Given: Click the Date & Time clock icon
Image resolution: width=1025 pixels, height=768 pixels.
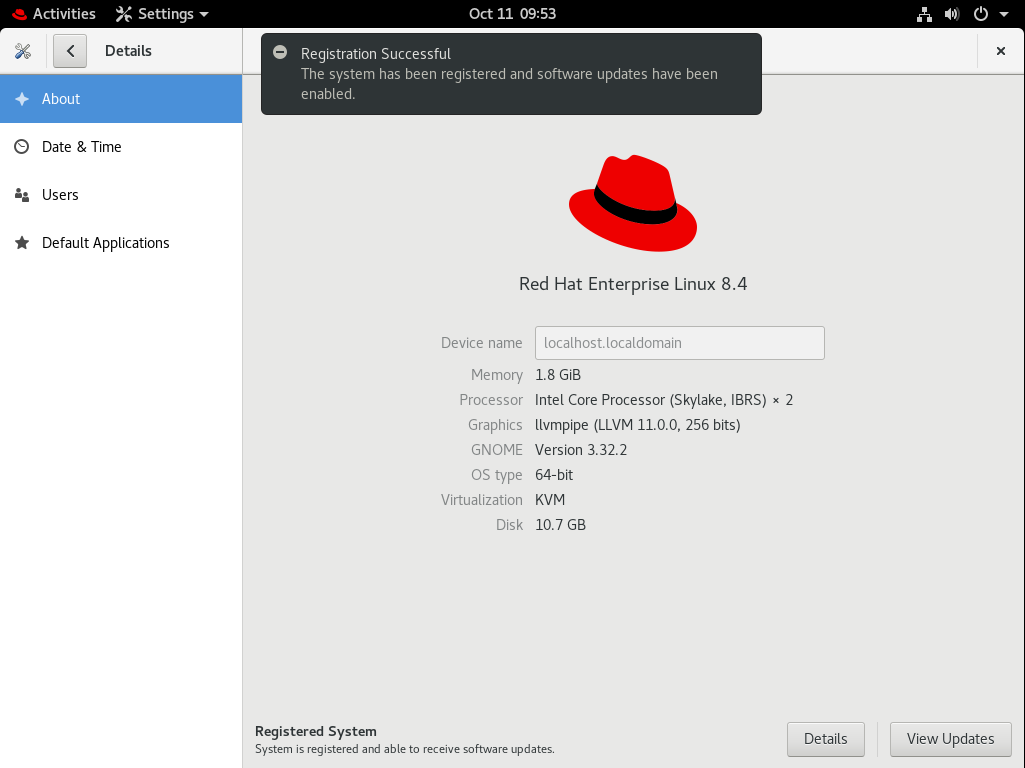Looking at the screenshot, I should pyautogui.click(x=22, y=147).
